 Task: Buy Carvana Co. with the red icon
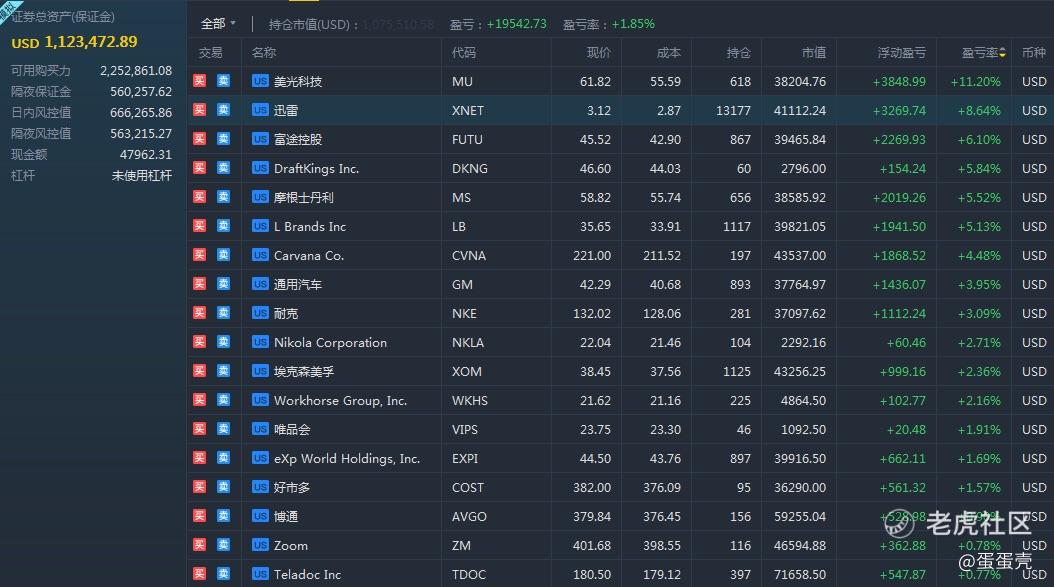tap(200, 255)
